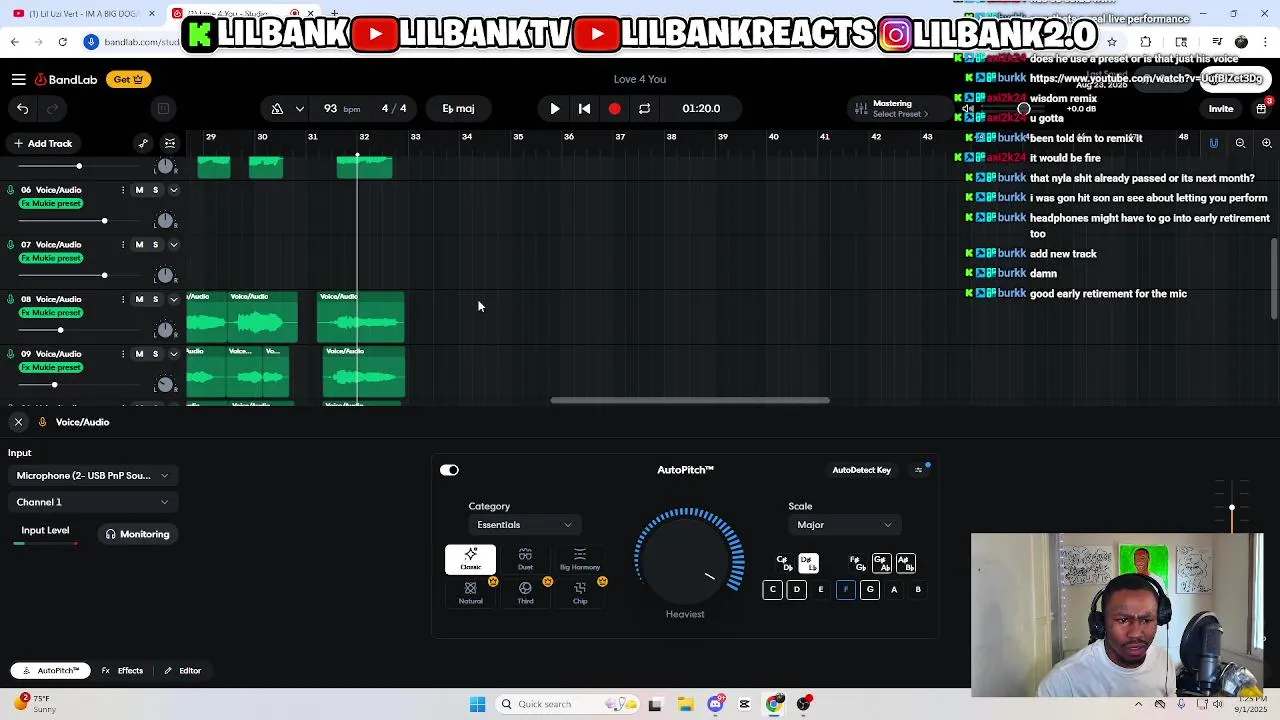Solo track 09 Voice/Audio
Image resolution: width=1280 pixels, height=720 pixels.
(155, 354)
